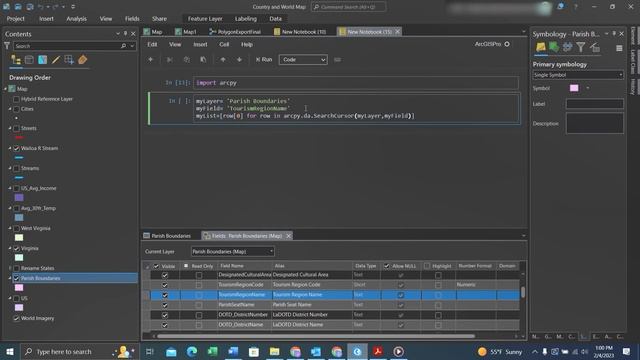Collapse the US layer expander
This screenshot has width=640, height=360.
(10, 298)
